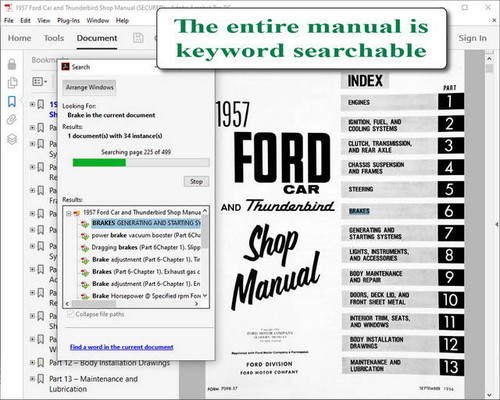Open bookmark 'Part 12 – Body Installation Drawings'
This screenshot has width=500, height=400.
[109, 363]
